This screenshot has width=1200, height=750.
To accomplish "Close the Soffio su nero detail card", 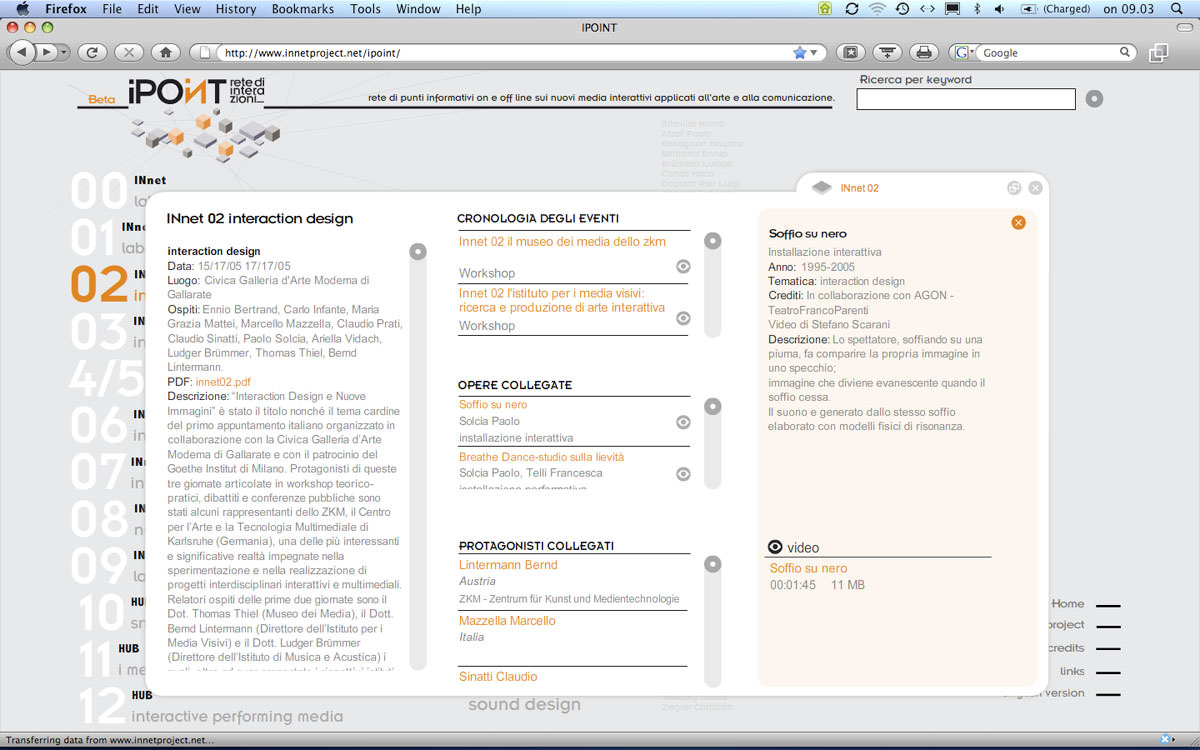I will (1018, 222).
